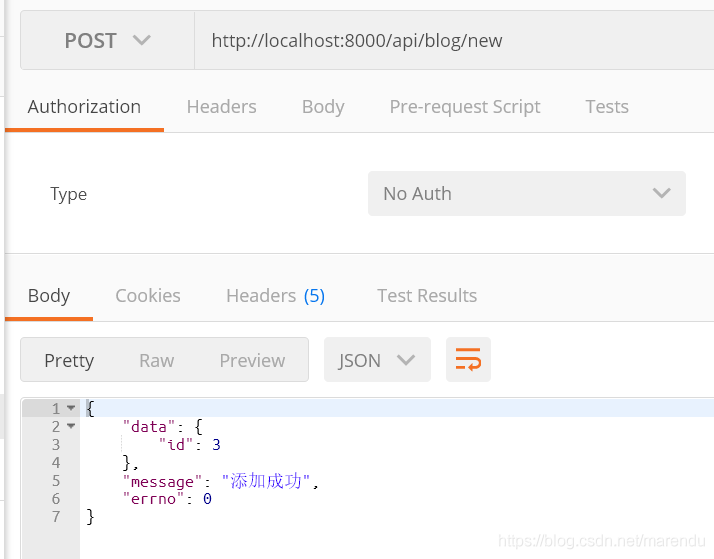Click the "id" key in the response
The height and width of the screenshot is (559, 714).
pos(176,444)
